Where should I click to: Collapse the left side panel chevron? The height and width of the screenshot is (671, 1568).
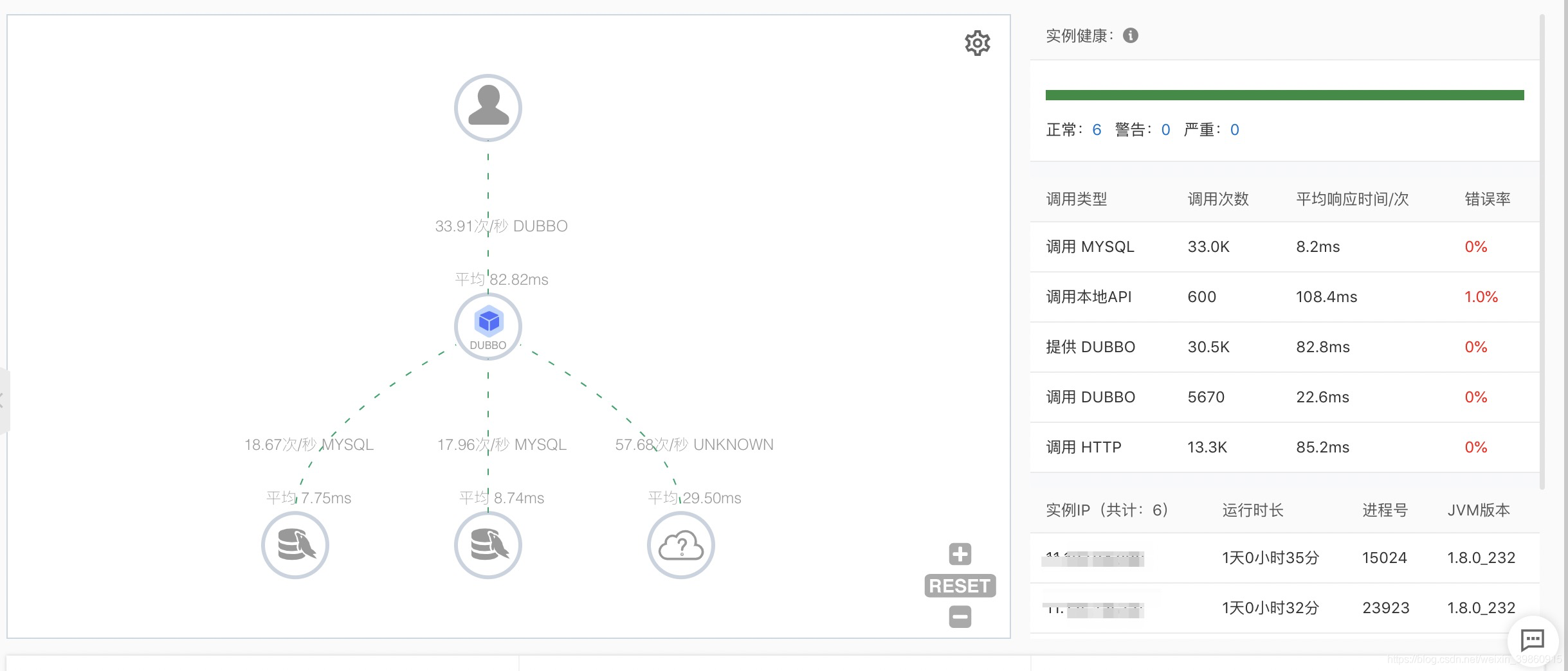2,400
